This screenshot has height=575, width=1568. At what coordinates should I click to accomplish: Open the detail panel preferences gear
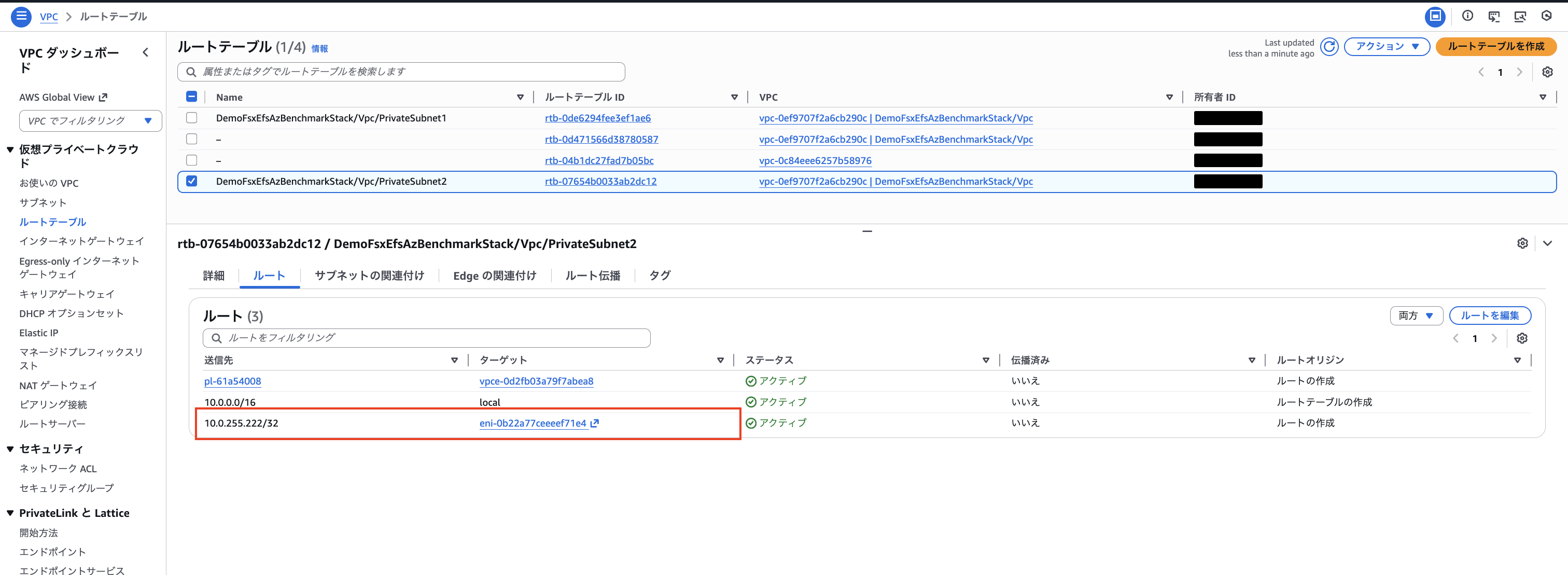1522,243
